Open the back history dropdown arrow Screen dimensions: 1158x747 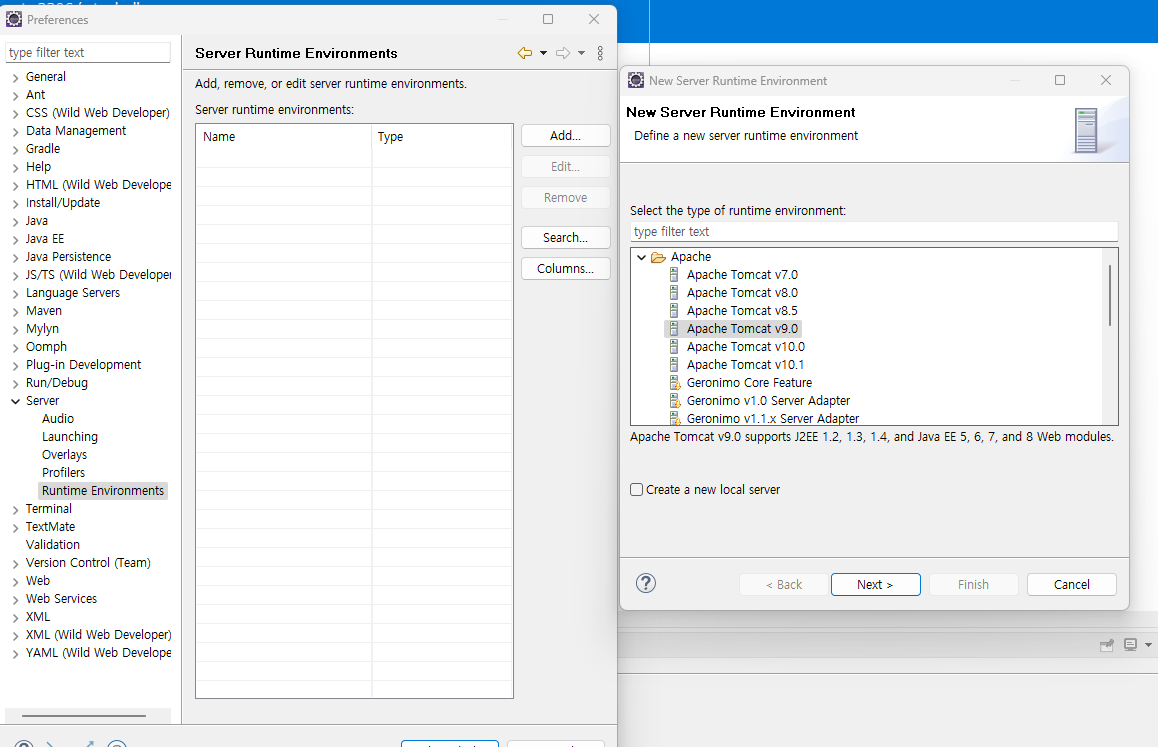click(544, 53)
